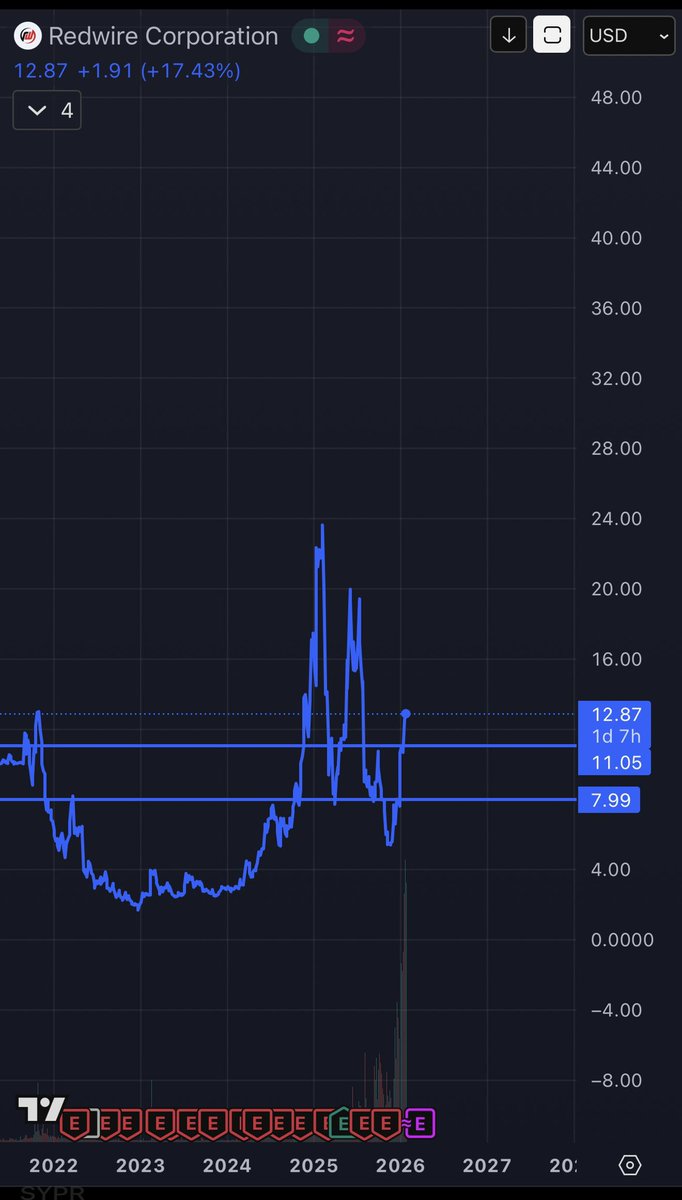Click the −8.00 price scale label
The image size is (682, 1200).
[617, 1080]
